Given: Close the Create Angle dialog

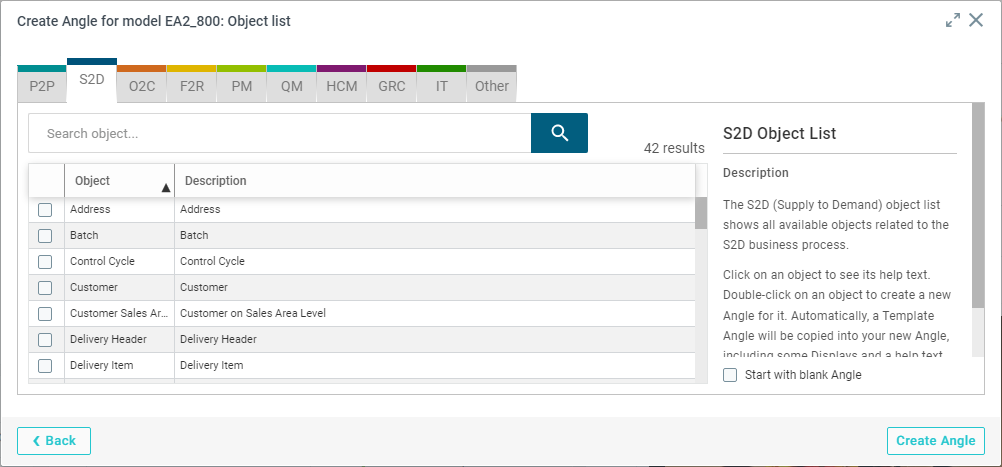Looking at the screenshot, I should tap(976, 20).
